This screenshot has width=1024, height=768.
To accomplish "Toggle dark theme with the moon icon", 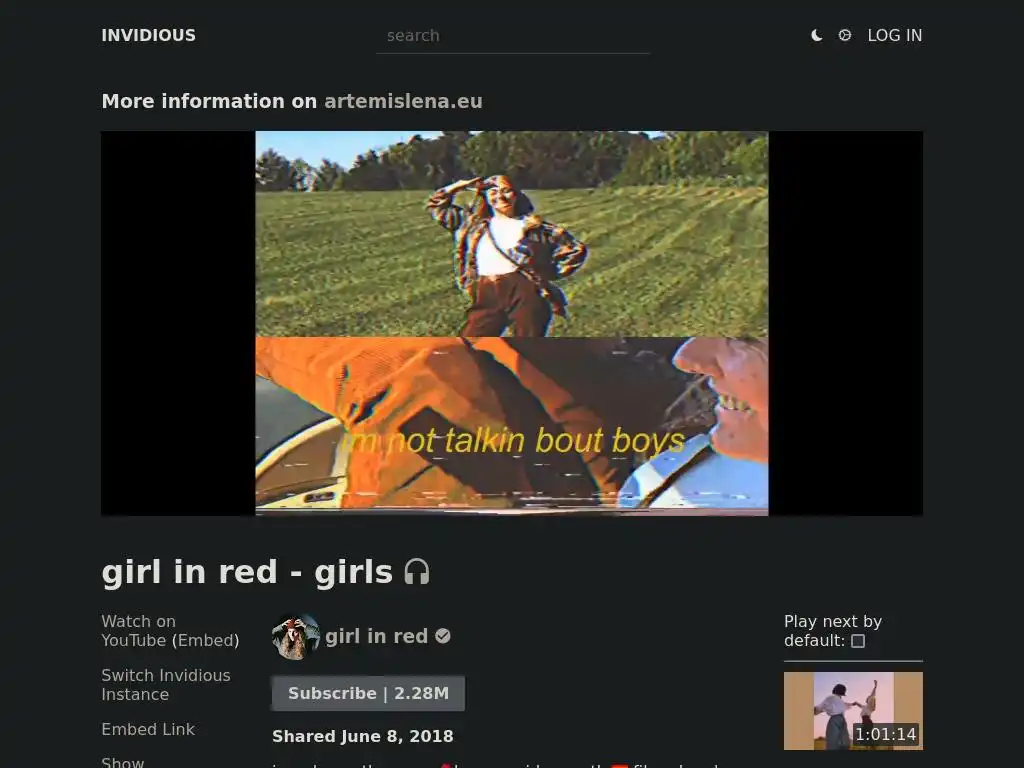I will (816, 35).
